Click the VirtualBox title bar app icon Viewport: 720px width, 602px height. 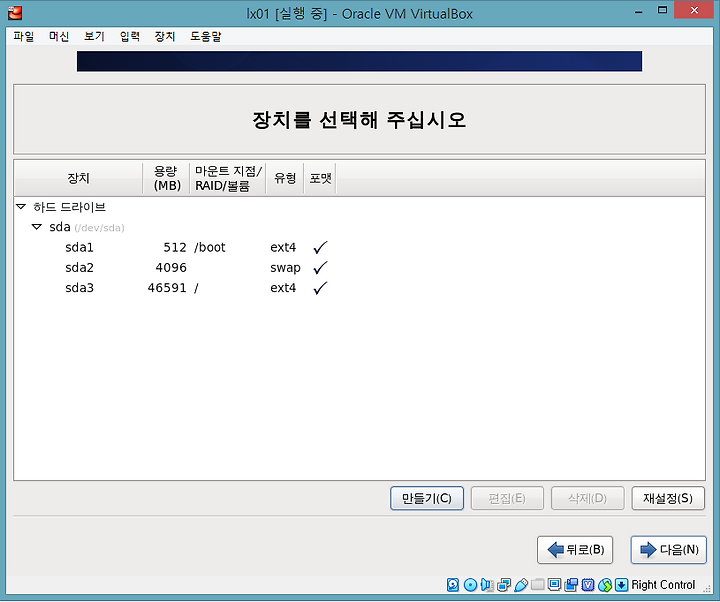pyautogui.click(x=15, y=13)
